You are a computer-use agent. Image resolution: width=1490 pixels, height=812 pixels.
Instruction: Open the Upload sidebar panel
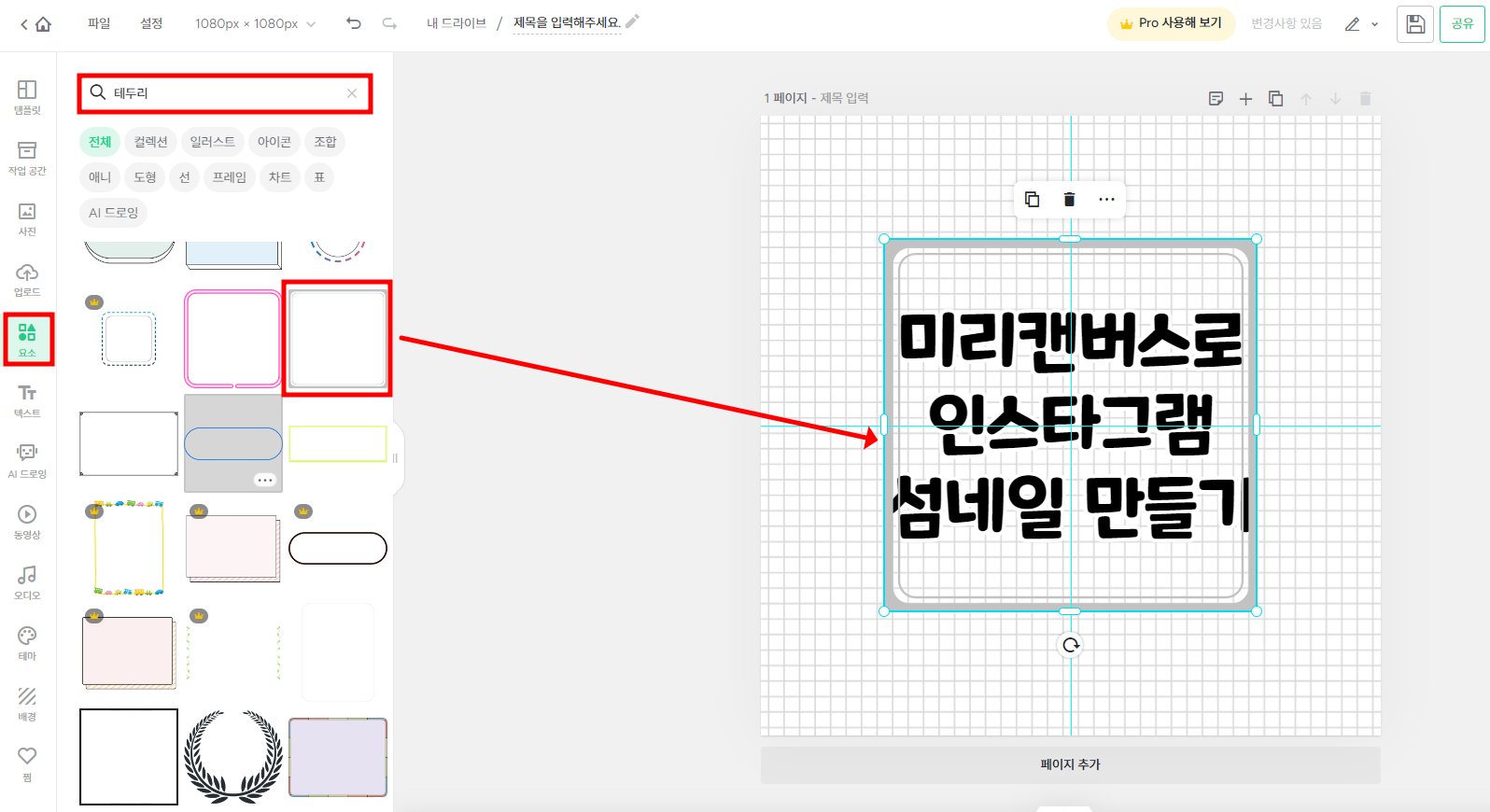coord(27,279)
